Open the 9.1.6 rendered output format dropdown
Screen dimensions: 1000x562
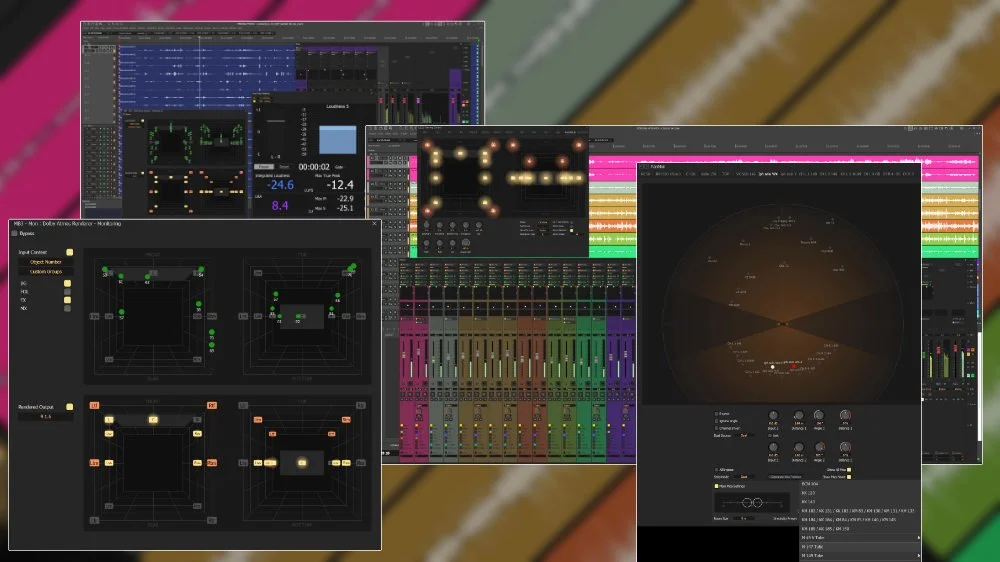(45, 417)
